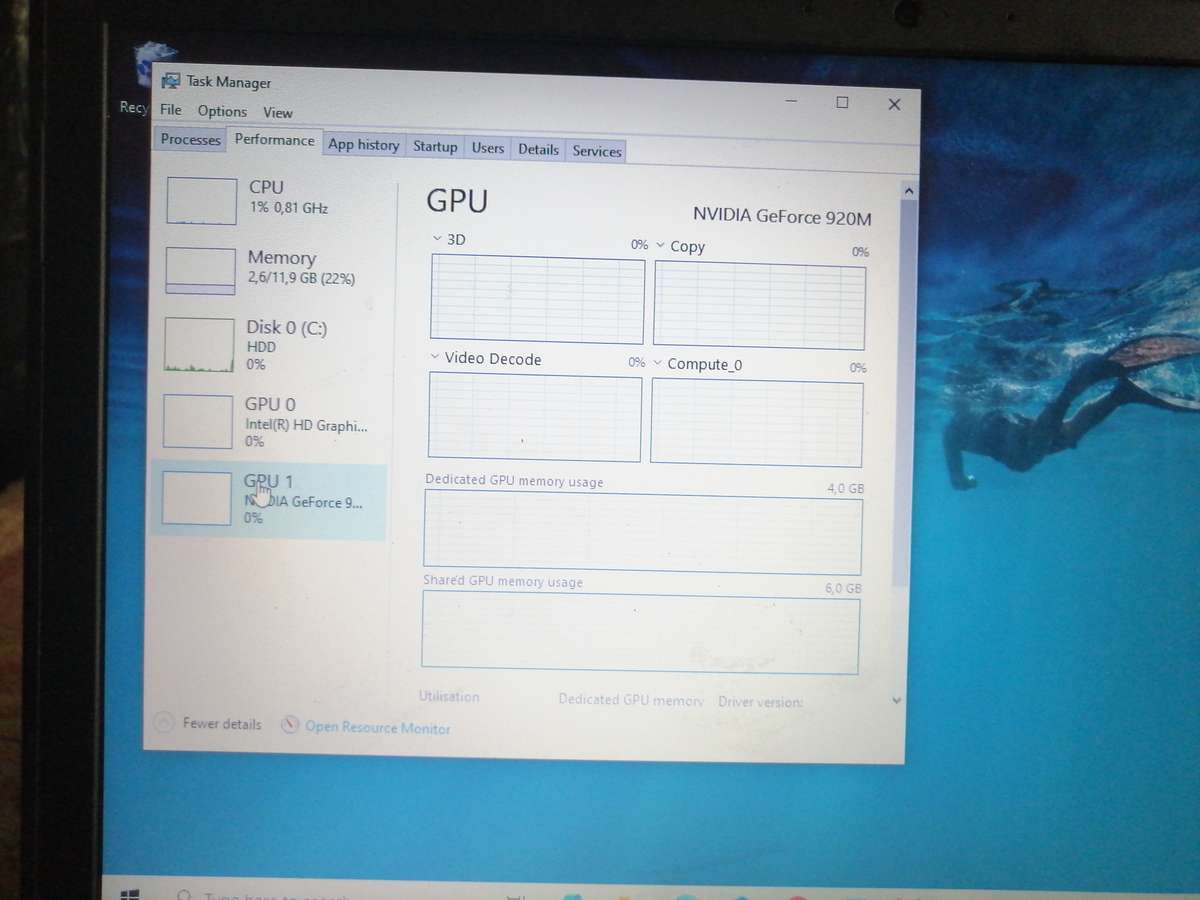1200x900 pixels.
Task: Open the Video Decode engine selector
Action: (x=434, y=358)
